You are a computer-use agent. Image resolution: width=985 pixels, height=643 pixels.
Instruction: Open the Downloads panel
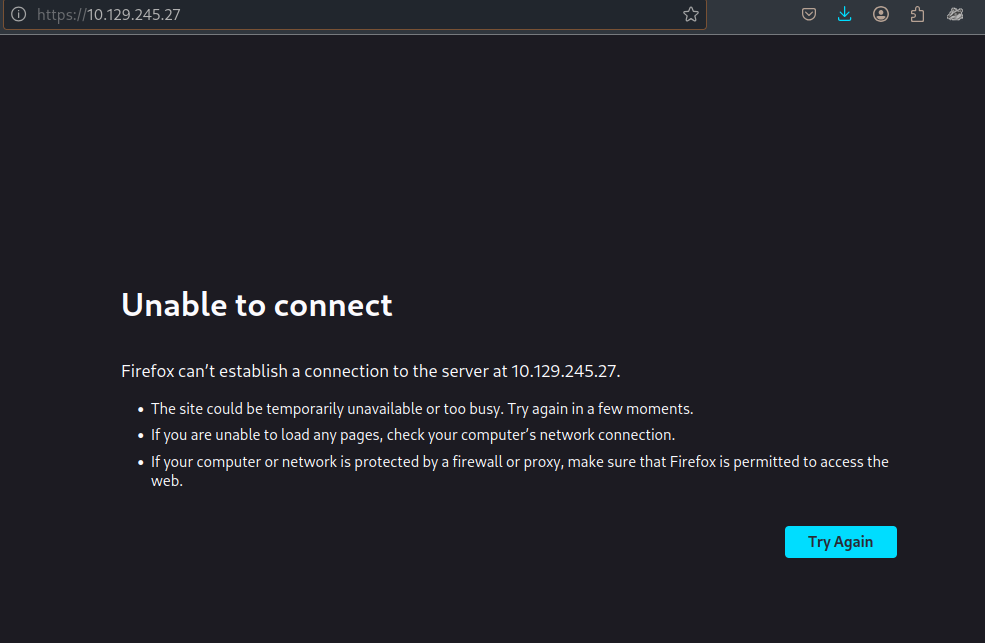[844, 14]
